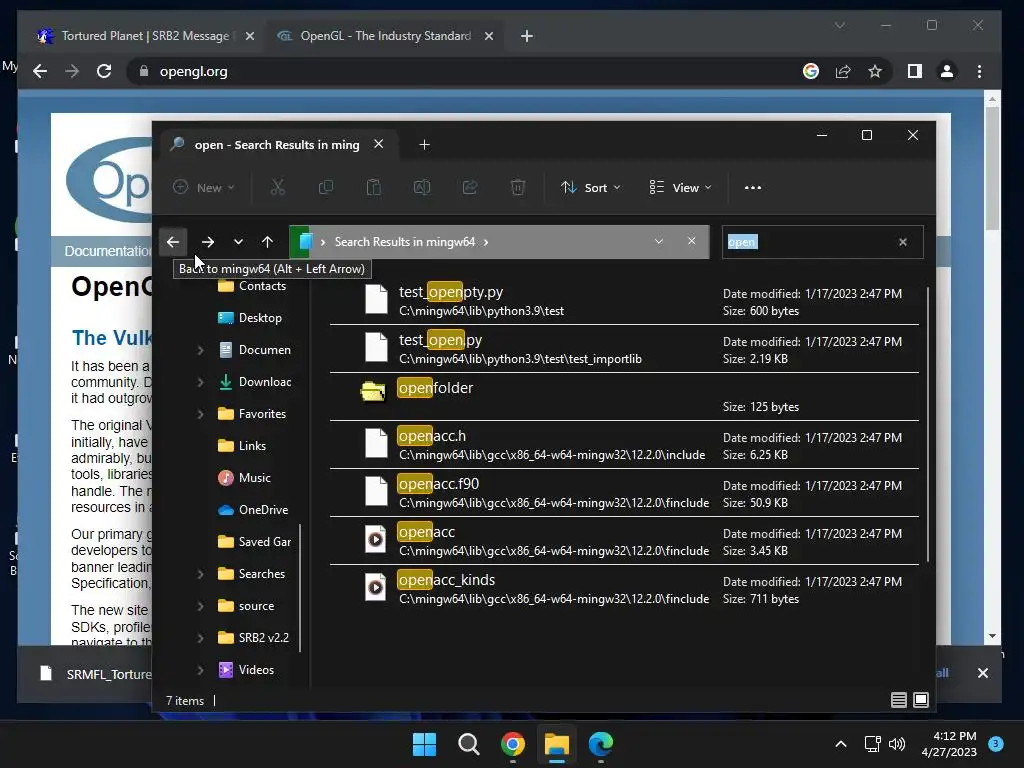
Task: Click the Cut icon in Explorer toolbar
Action: point(278,188)
